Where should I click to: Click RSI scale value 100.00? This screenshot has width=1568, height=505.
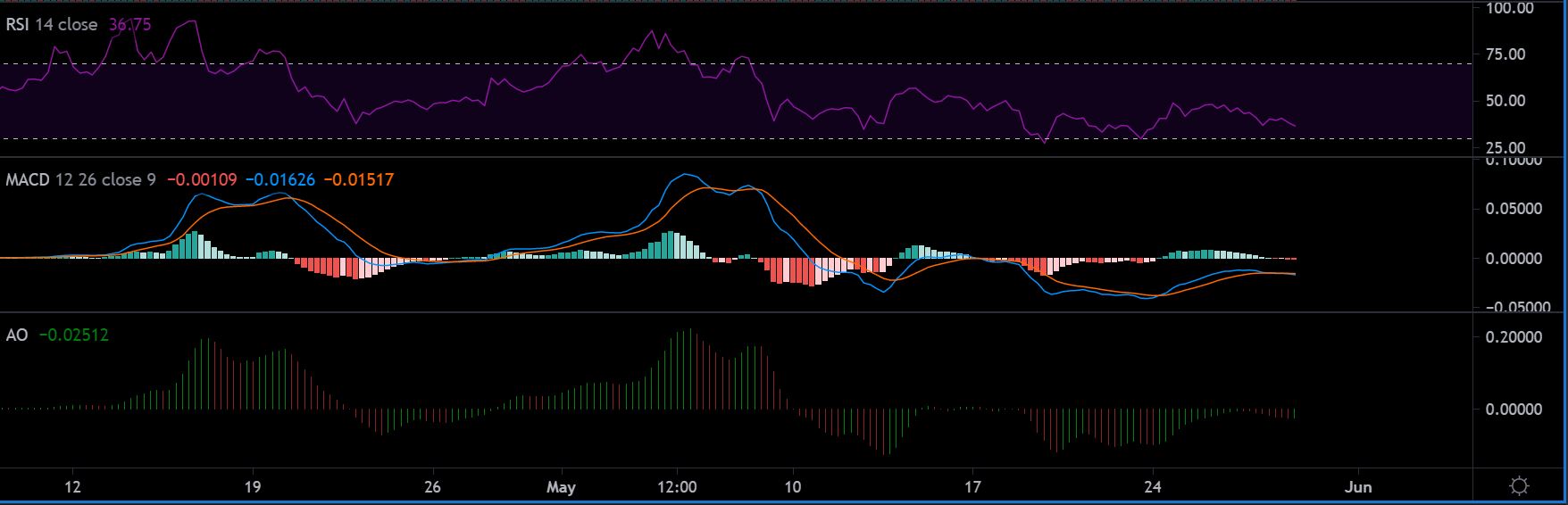click(x=1509, y=9)
